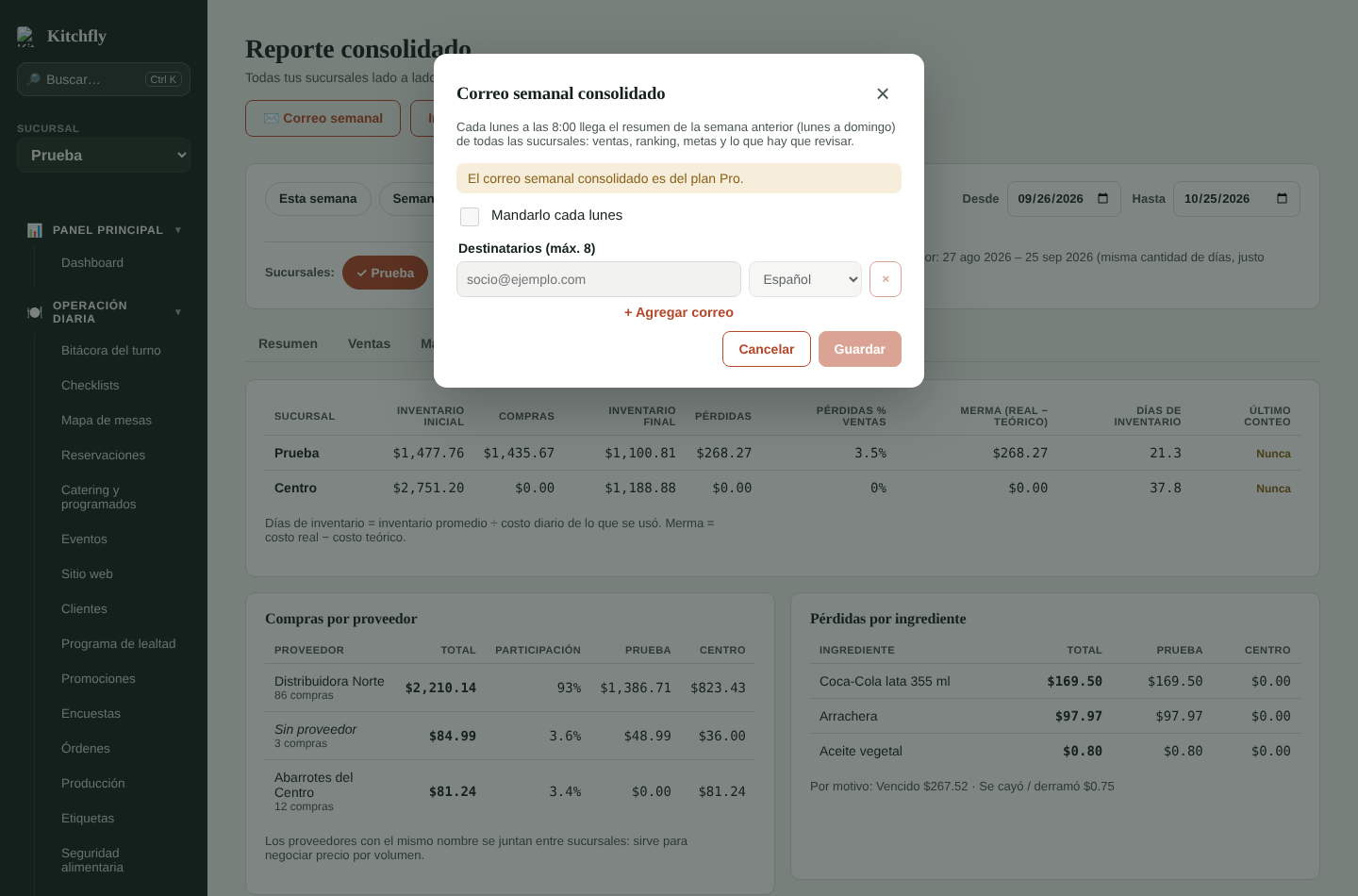The width and height of the screenshot is (1358, 896).
Task: Switch to the Ventas tab
Action: pos(369,343)
